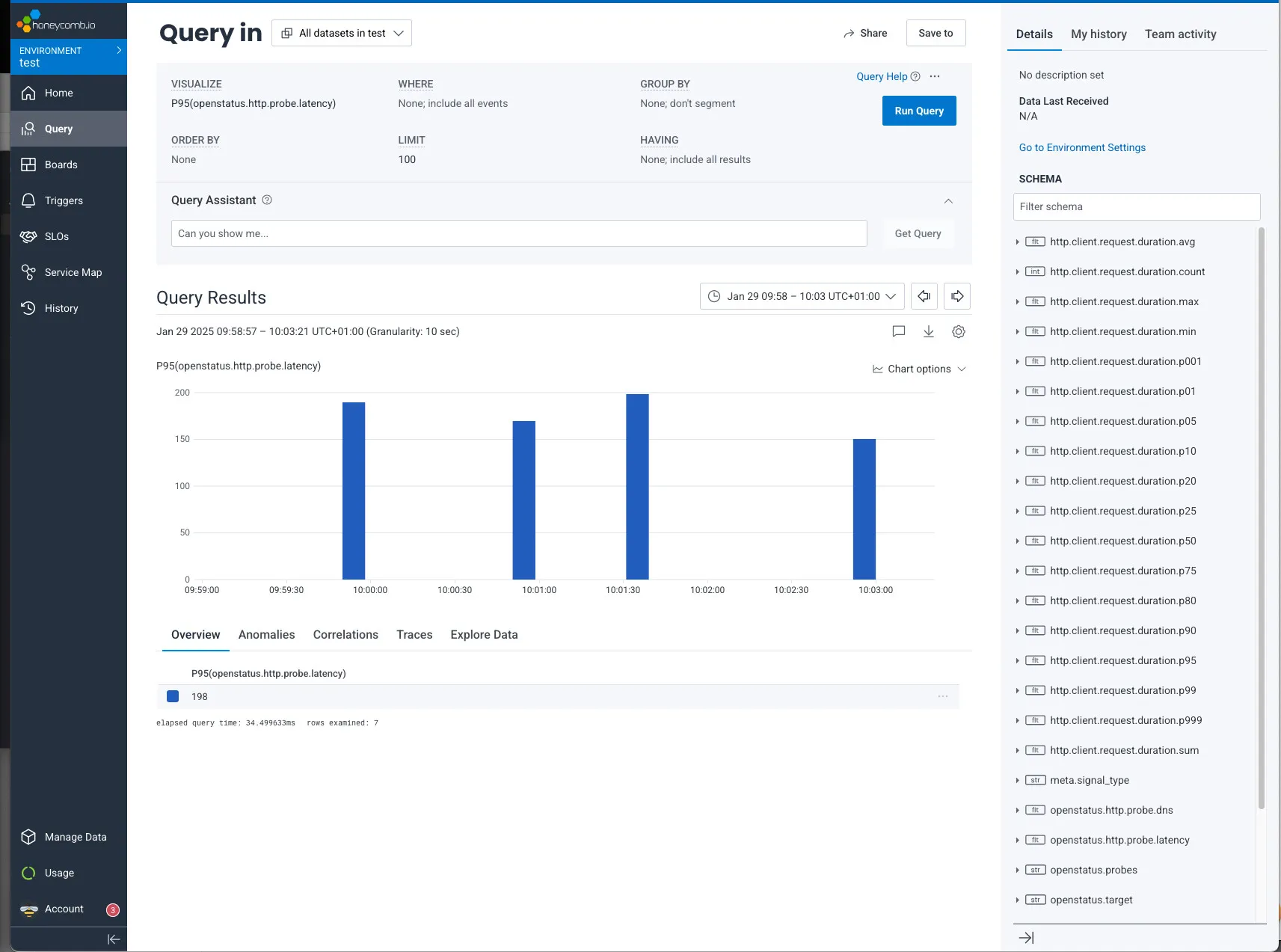The width and height of the screenshot is (1281, 952).
Task: Click the Filter schema search field
Action: click(1135, 206)
